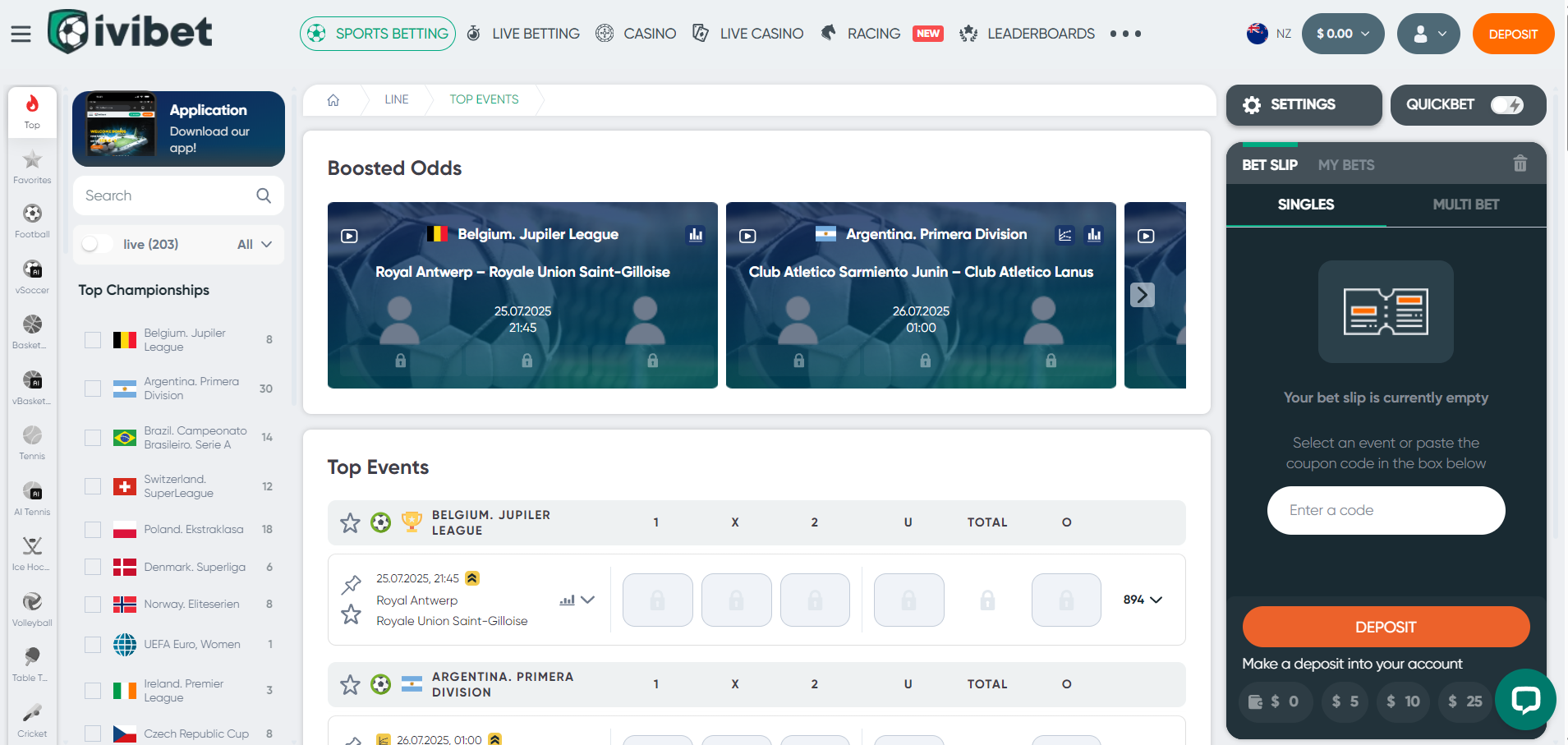The height and width of the screenshot is (745, 1568).
Task: Open Casino section
Action: coord(636,34)
